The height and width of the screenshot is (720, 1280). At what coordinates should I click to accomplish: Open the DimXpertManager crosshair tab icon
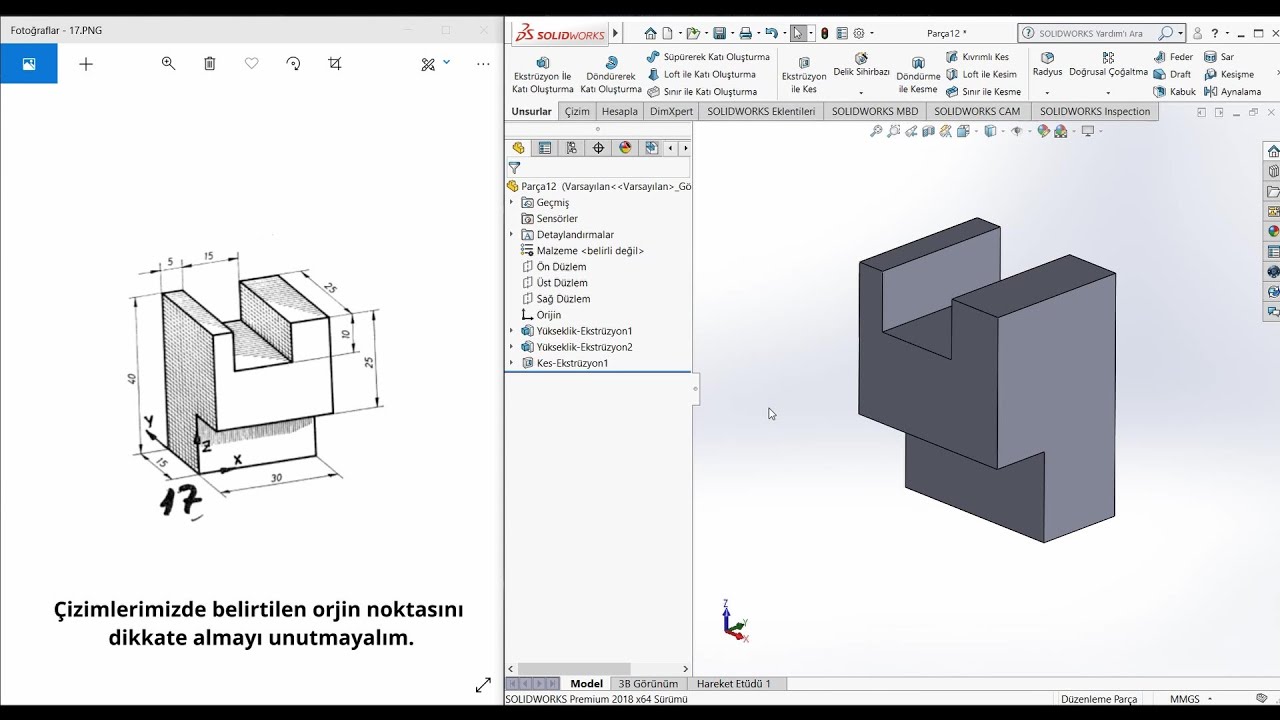[x=598, y=148]
